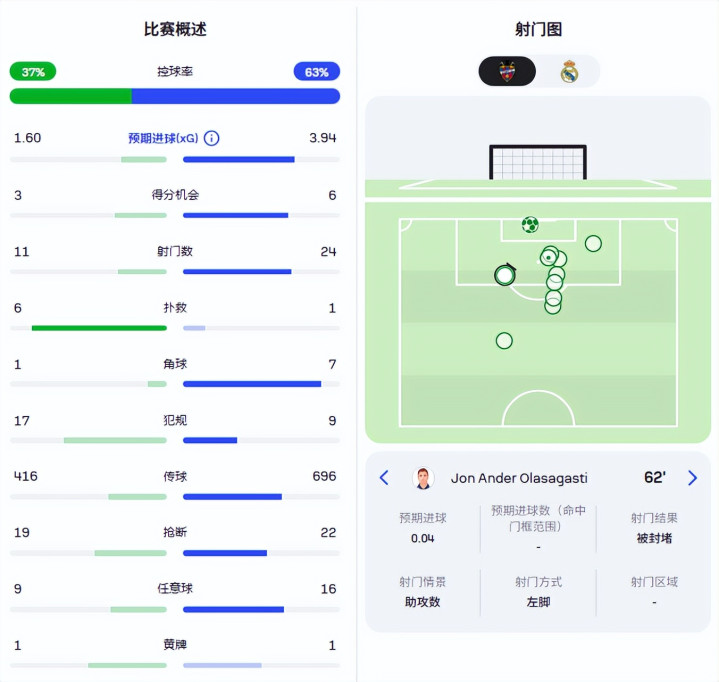Click the Jon Ander Olasagasti player name
This screenshot has height=682, width=719.
519,478
